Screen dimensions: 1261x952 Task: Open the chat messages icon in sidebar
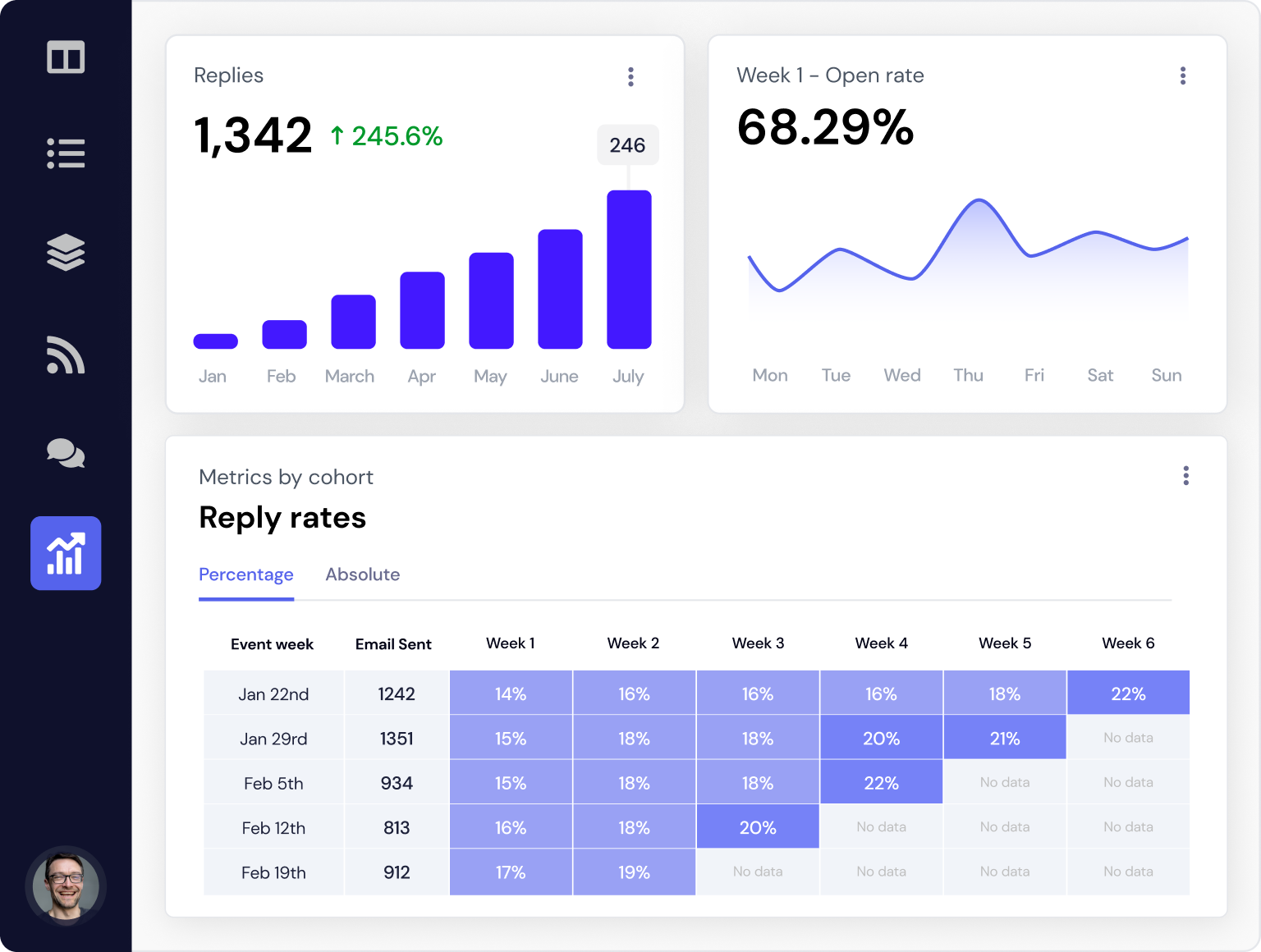(66, 454)
